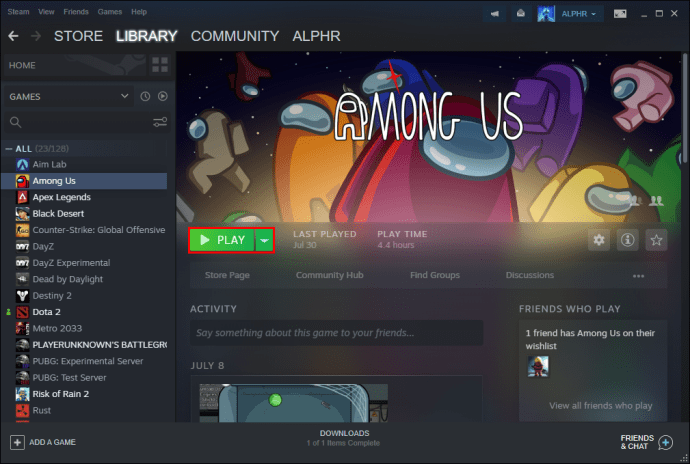Click the library search field
The image size is (690, 464).
click(x=87, y=122)
